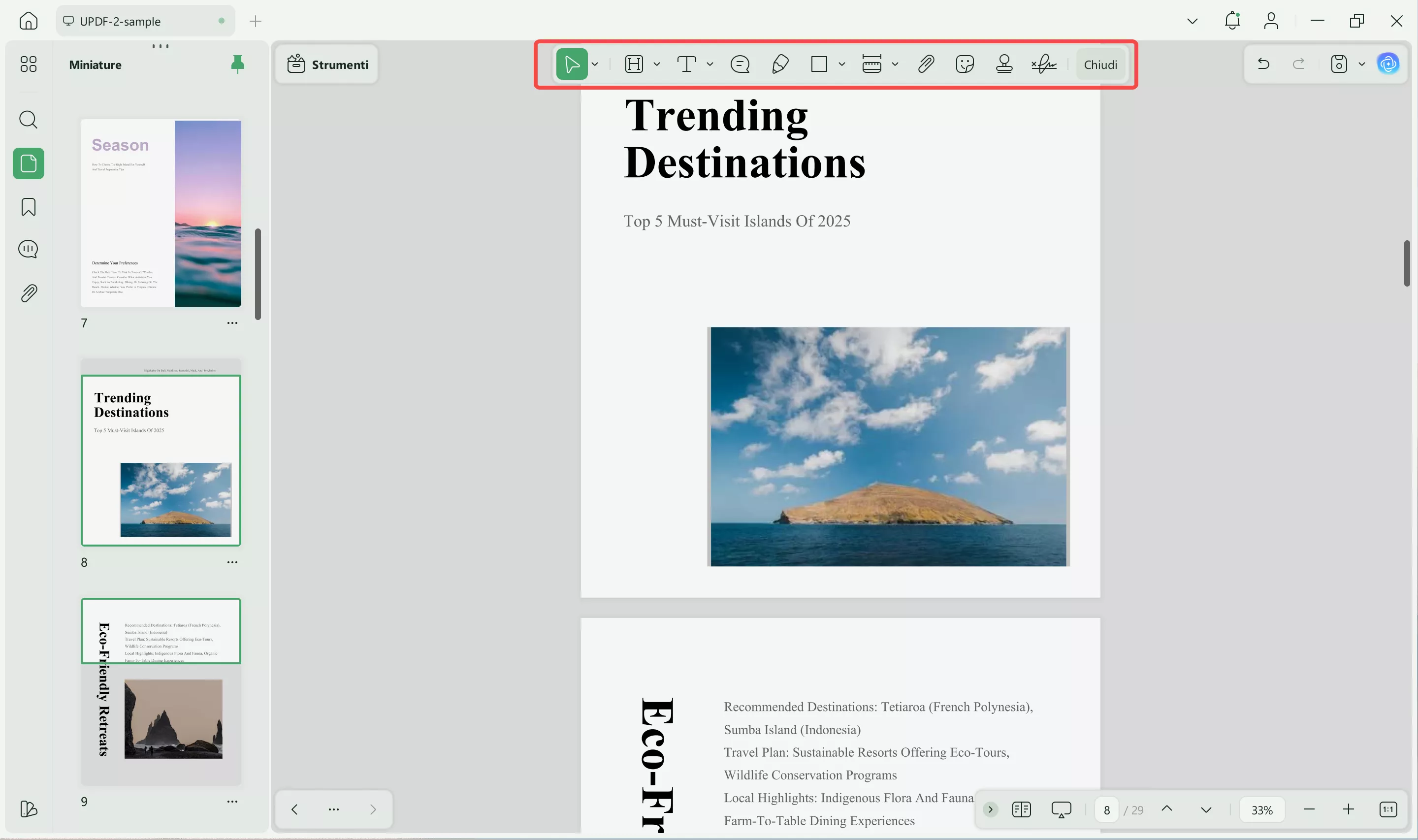Open the bookmarks panel in sidebar

click(28, 207)
